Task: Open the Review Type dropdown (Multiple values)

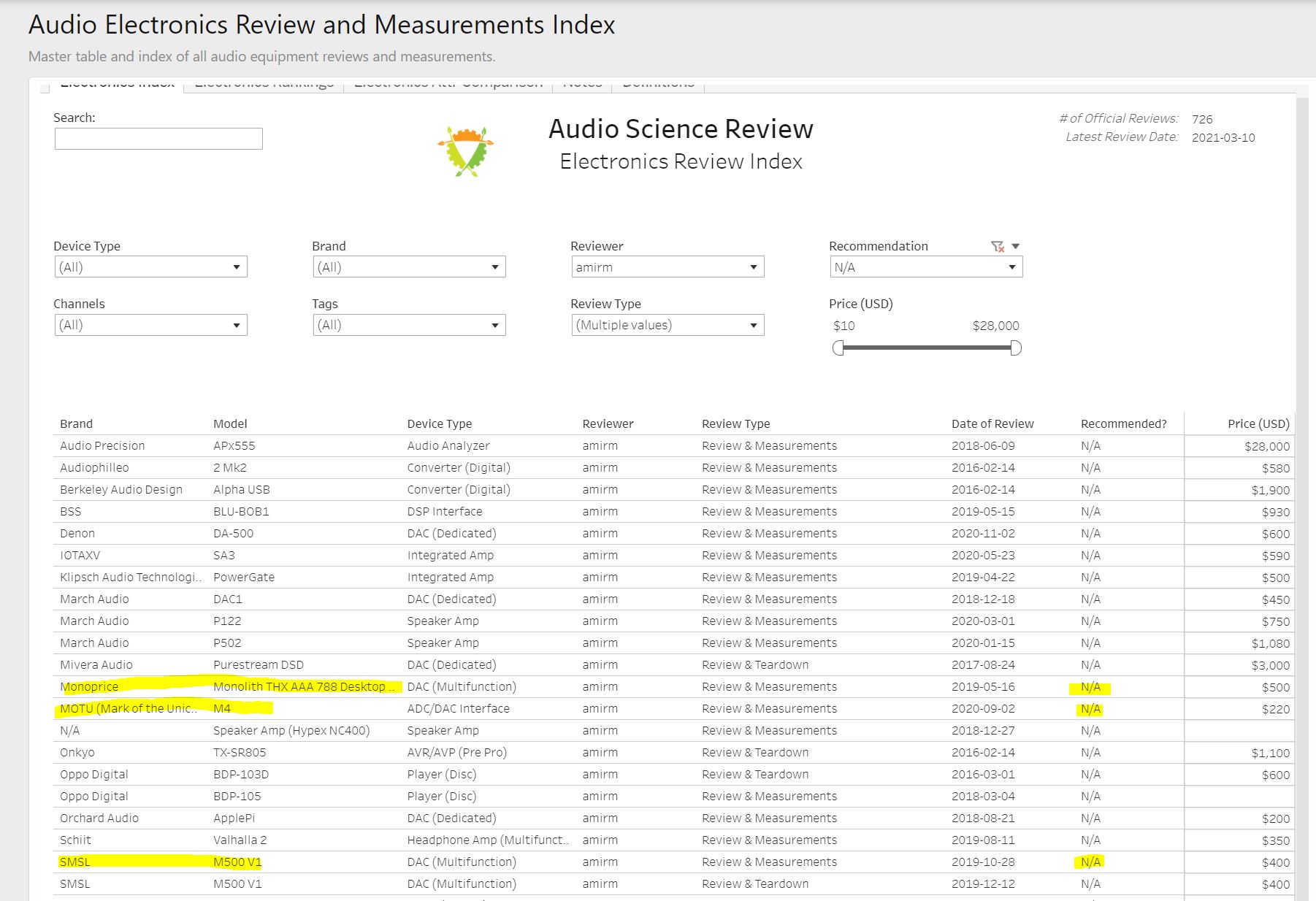Action: 667,325
